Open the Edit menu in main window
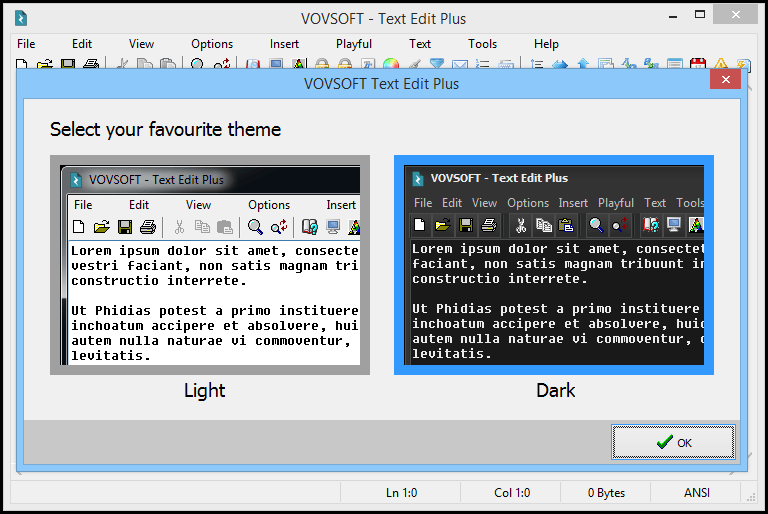 [x=82, y=44]
